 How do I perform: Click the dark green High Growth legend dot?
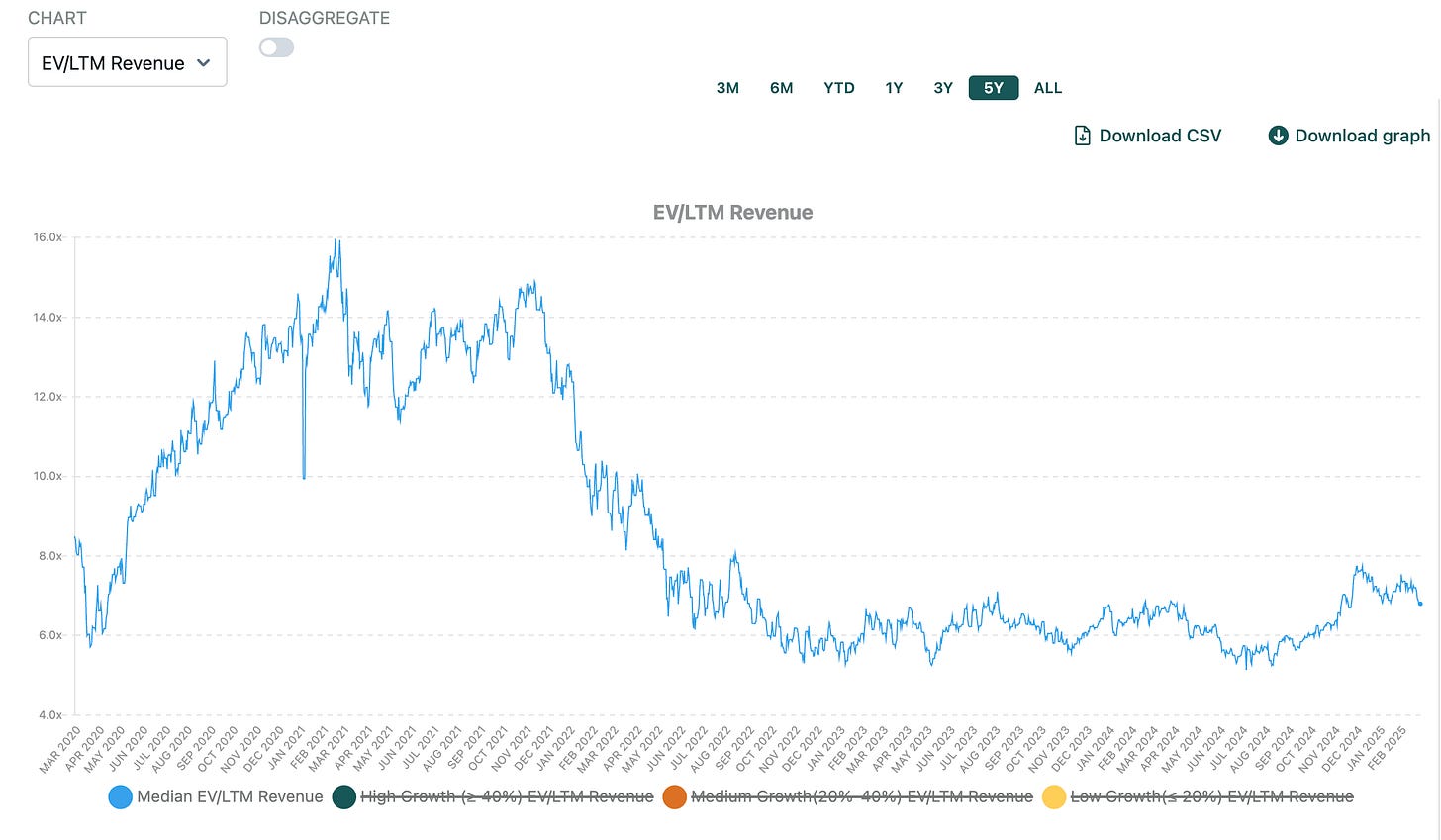pyautogui.click(x=343, y=797)
